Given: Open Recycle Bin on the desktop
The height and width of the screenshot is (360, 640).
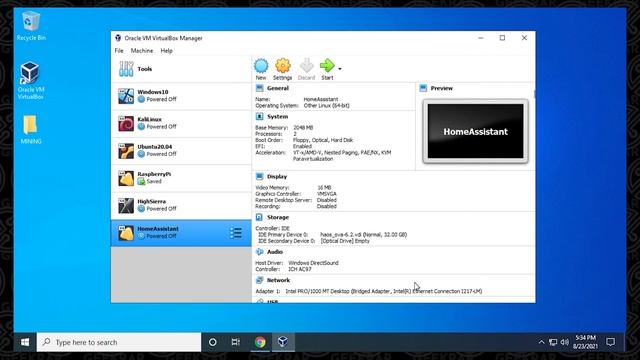Looking at the screenshot, I should click(x=31, y=26).
